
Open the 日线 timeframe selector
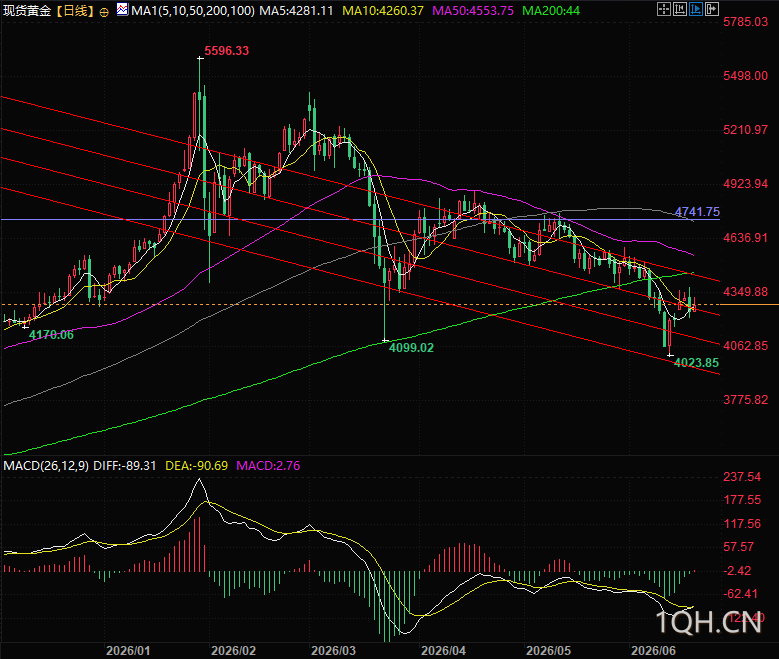point(75,10)
